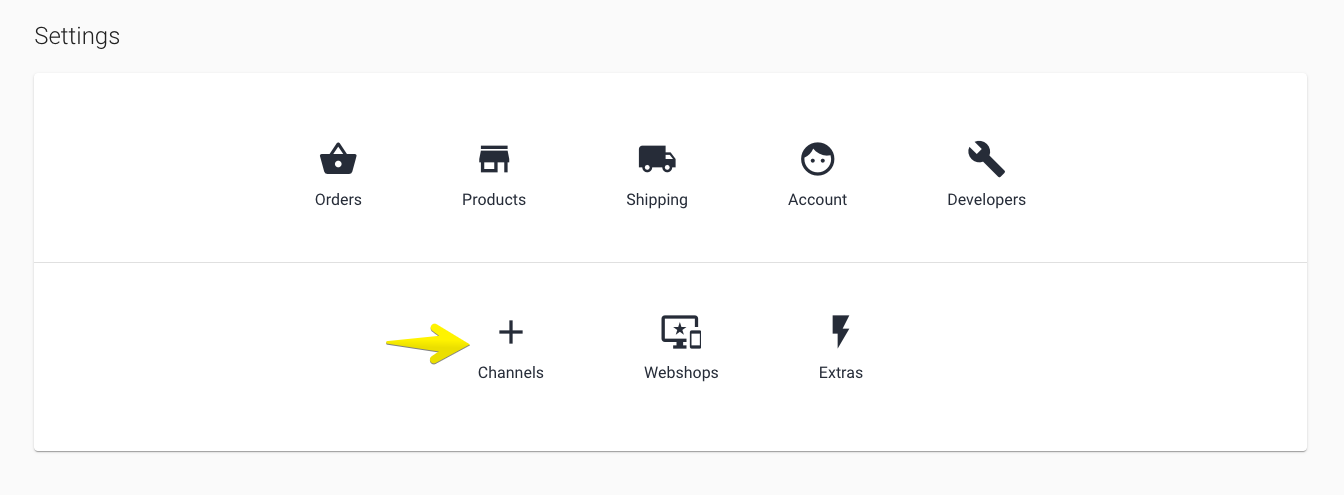Select the Products storefront icon
The width and height of the screenshot is (1344, 495).
click(x=494, y=159)
